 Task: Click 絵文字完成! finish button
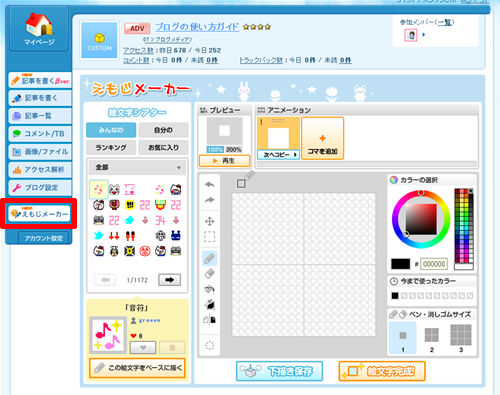tap(382, 371)
